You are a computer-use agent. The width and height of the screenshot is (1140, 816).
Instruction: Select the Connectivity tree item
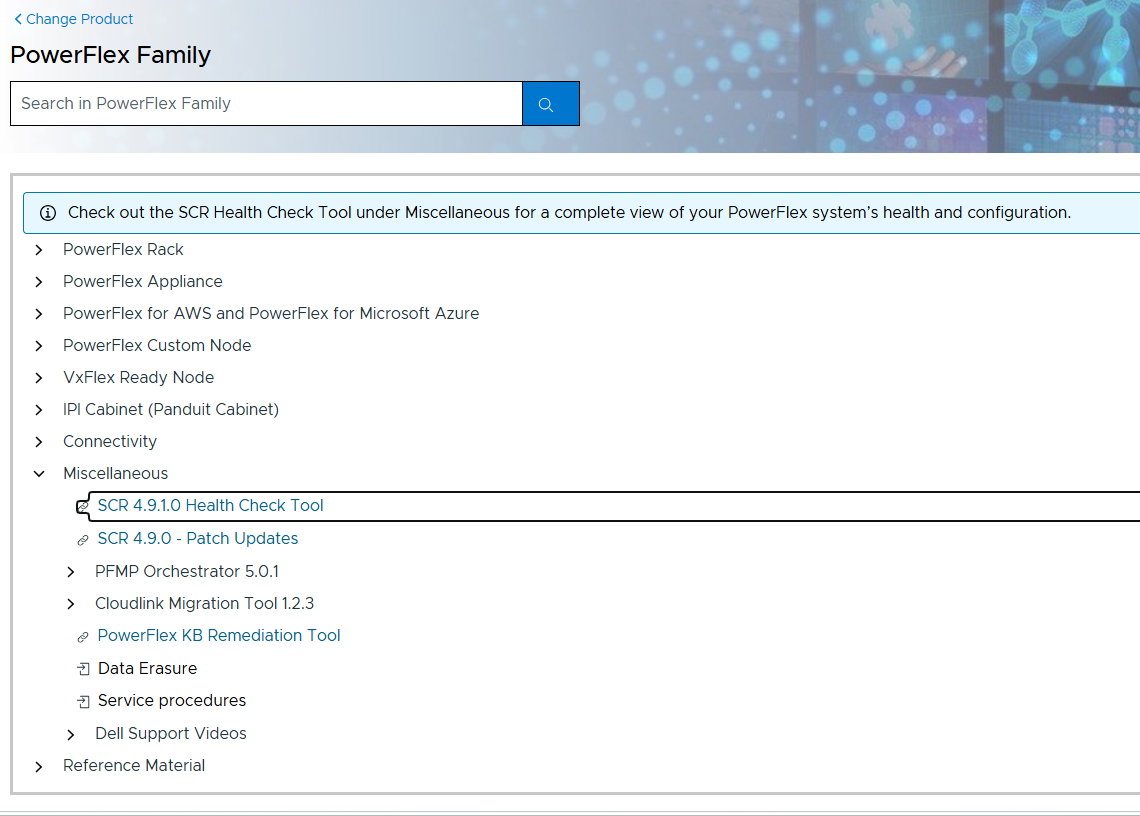click(110, 441)
